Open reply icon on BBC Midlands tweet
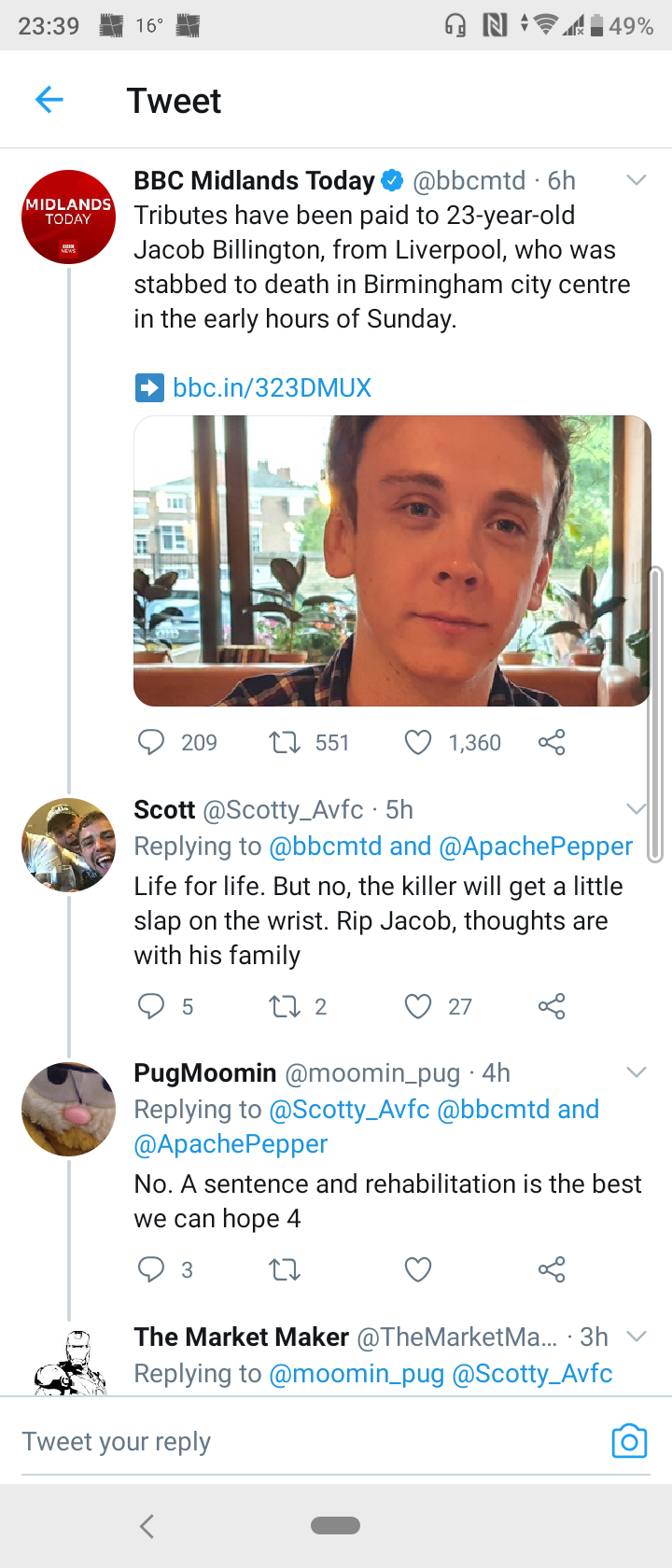This screenshot has width=672, height=1568. point(151,742)
